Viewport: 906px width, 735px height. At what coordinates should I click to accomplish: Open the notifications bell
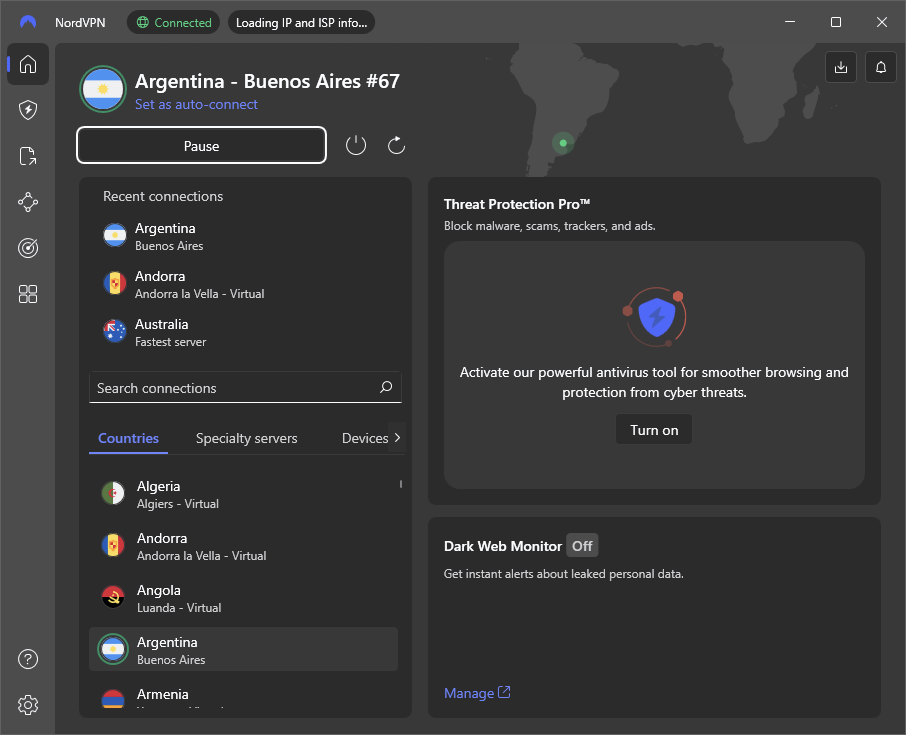pos(881,67)
